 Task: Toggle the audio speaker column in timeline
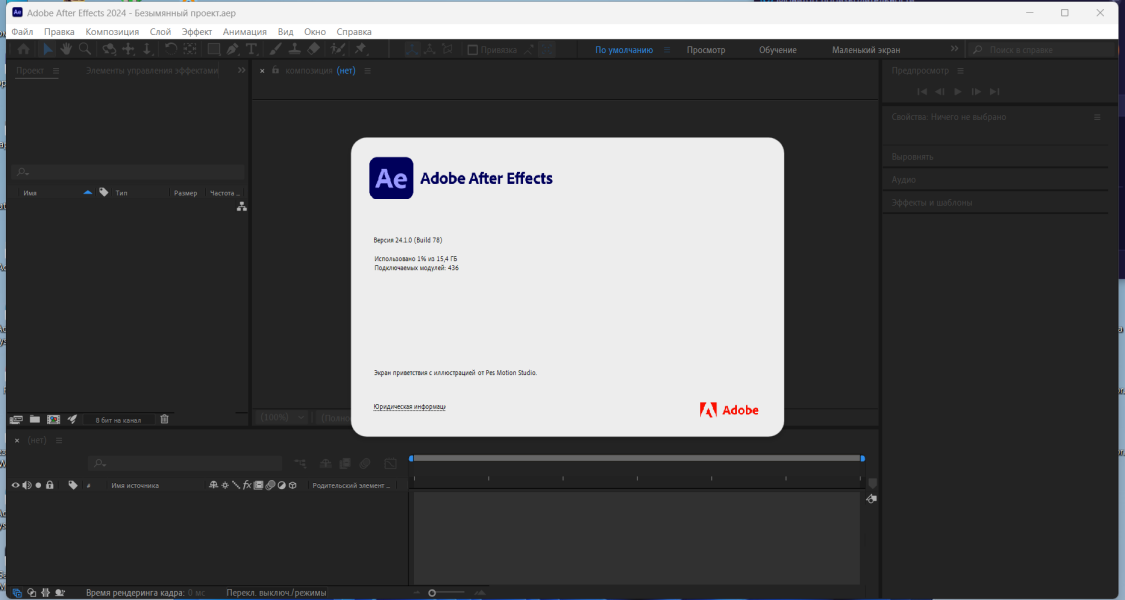[27, 485]
